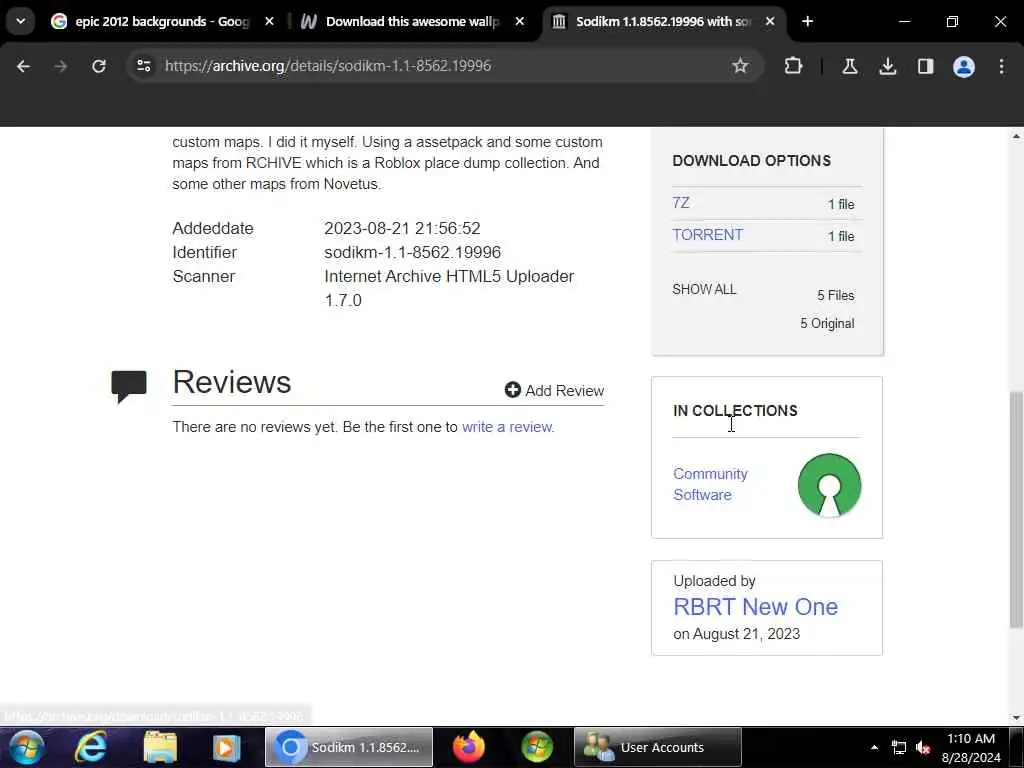The image size is (1024, 768).
Task: Click SHOW ALL download files
Action: (x=704, y=289)
